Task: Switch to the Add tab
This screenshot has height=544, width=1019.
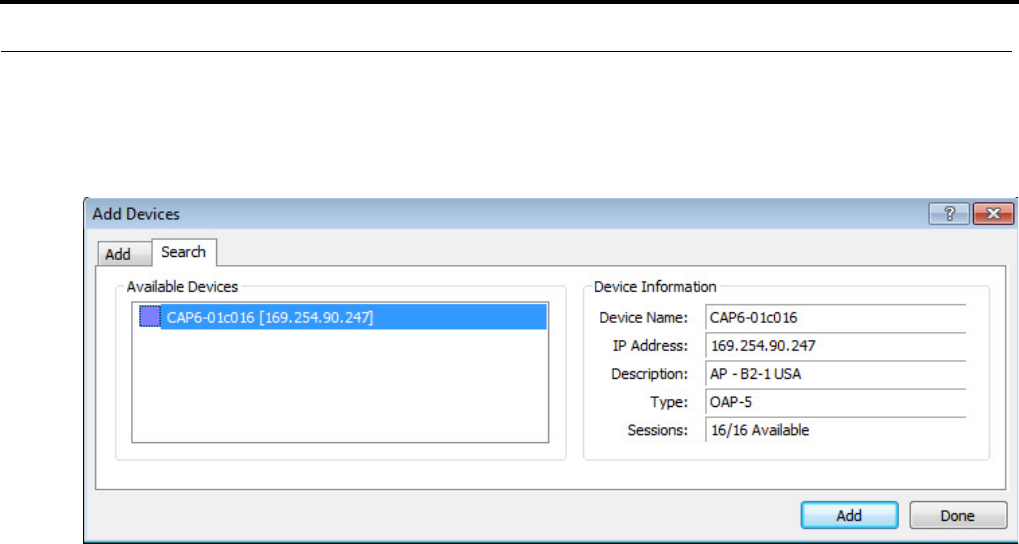Action: 117,254
